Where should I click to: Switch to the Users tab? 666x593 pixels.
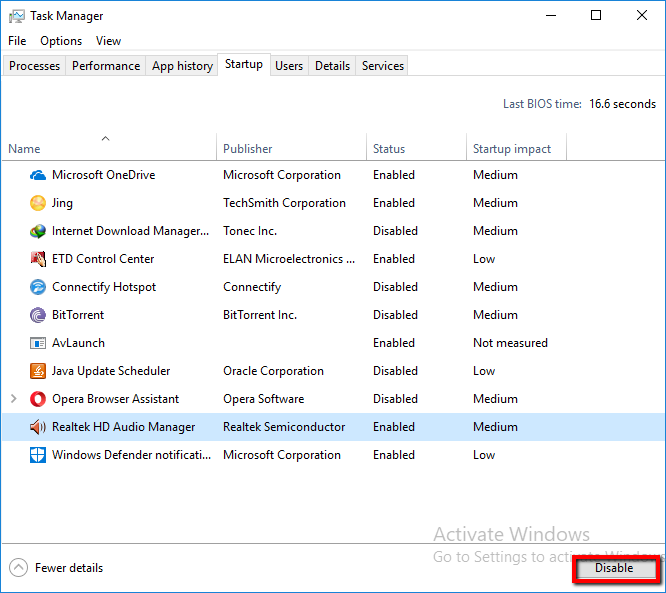tap(289, 66)
